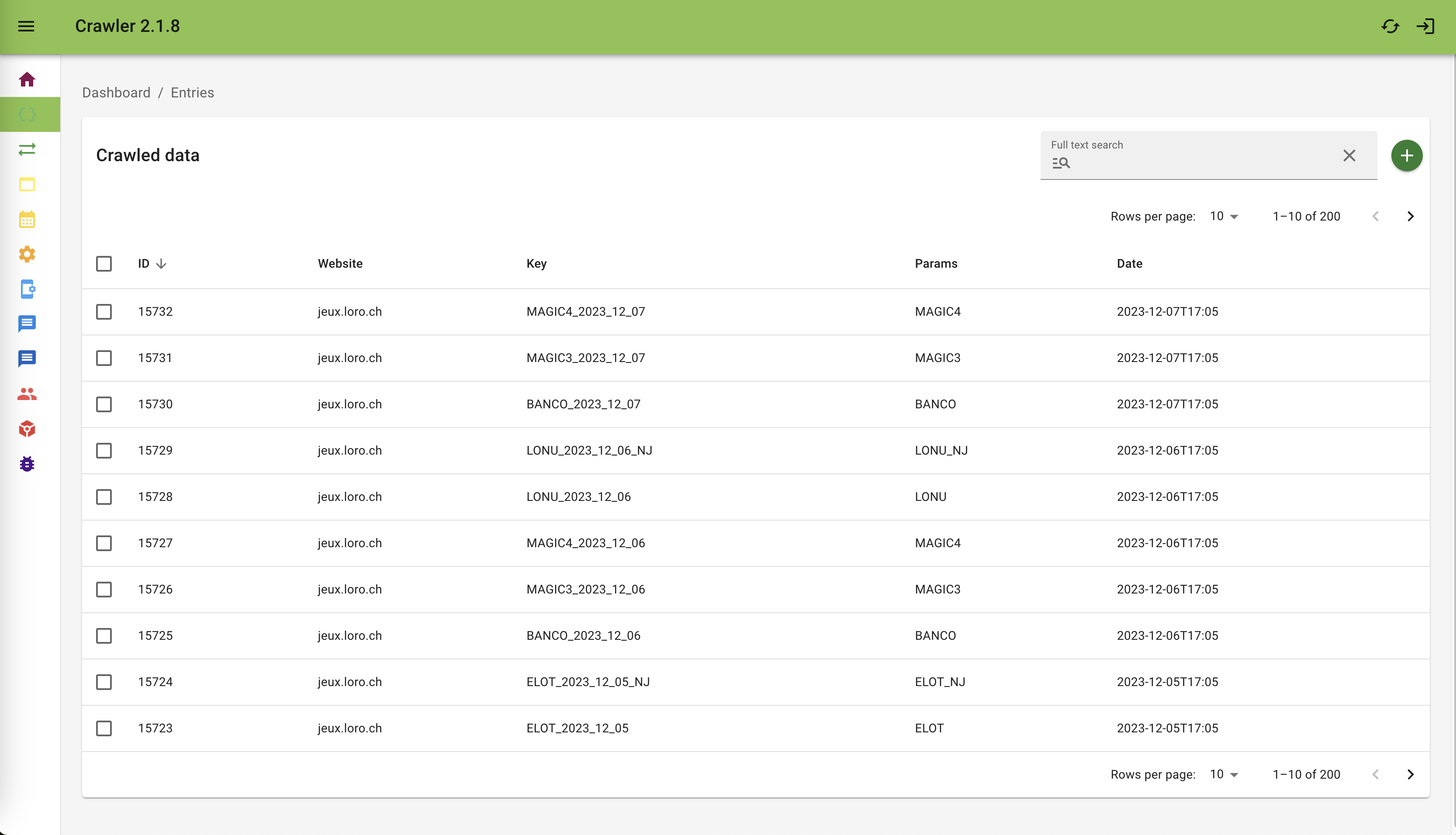Open the bug icon in sidebar
1456x835 pixels.
coord(27,464)
